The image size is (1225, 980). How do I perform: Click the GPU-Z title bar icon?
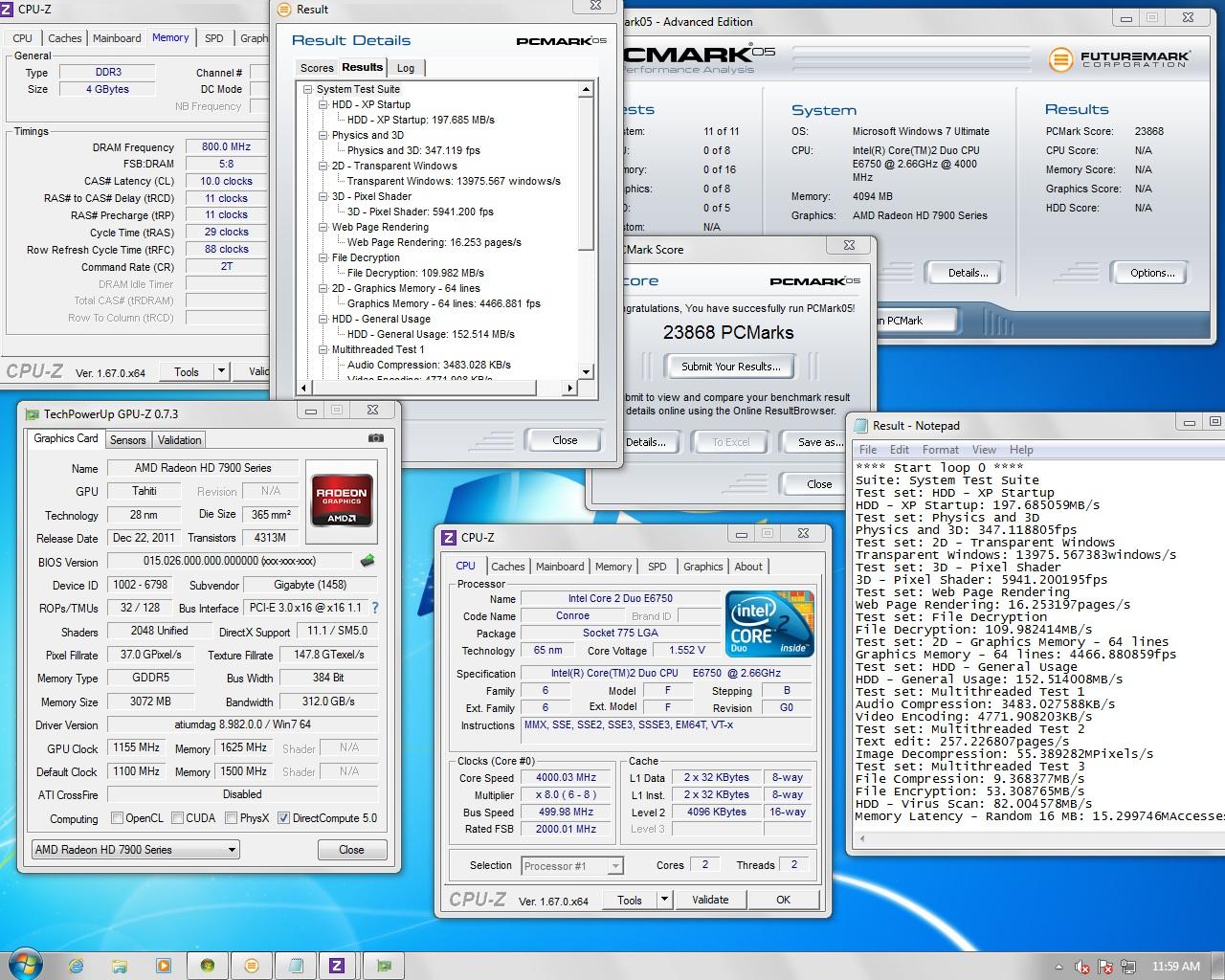[32, 414]
